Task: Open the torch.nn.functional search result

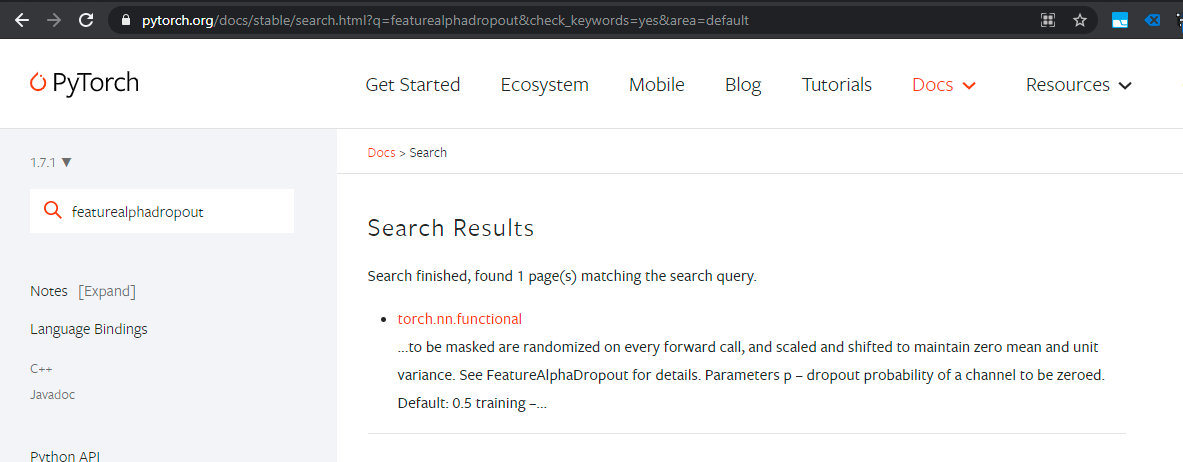Action: [x=459, y=319]
